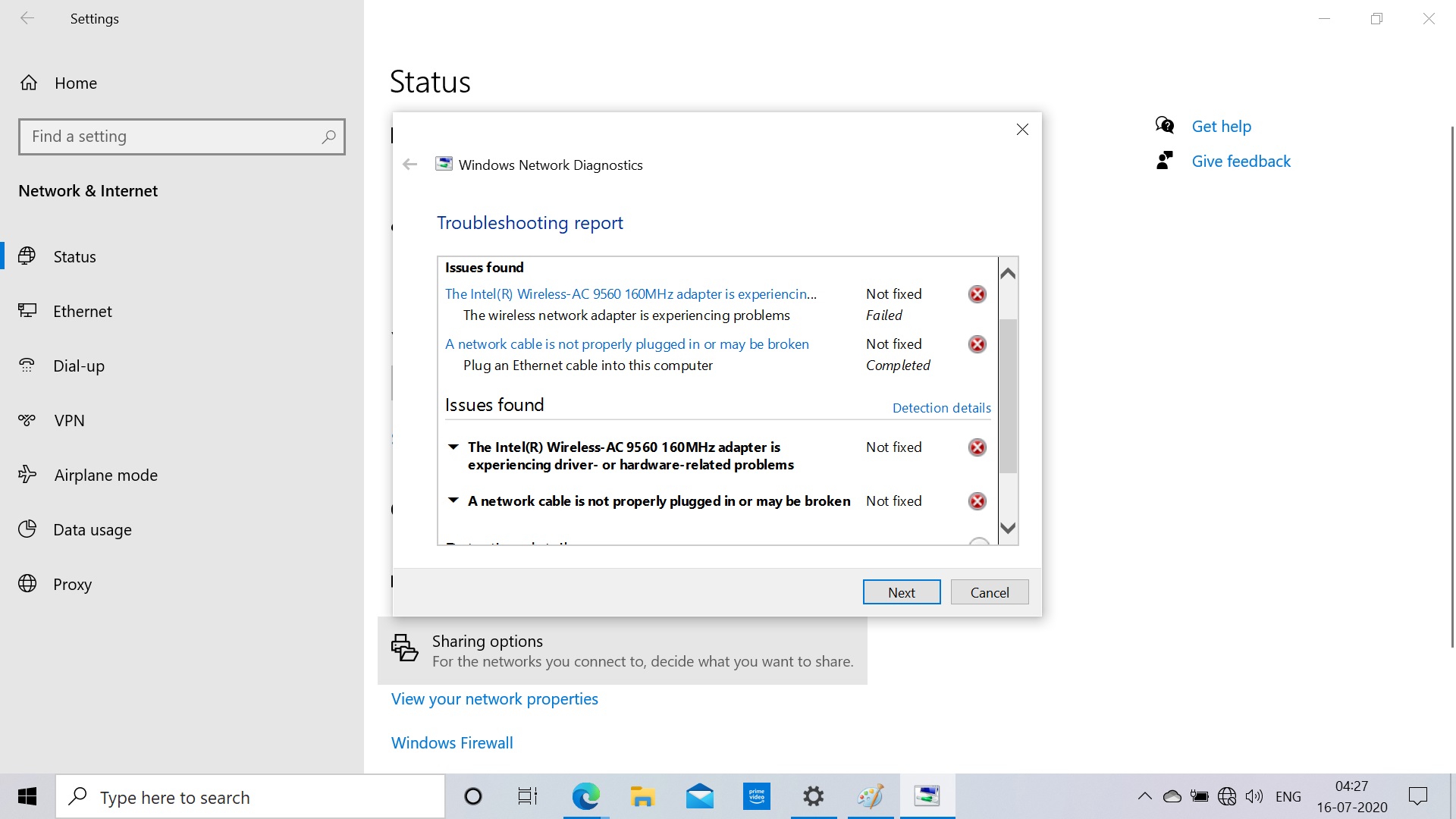The image size is (1456, 819).
Task: Open Cortana from the taskbar
Action: point(472,796)
